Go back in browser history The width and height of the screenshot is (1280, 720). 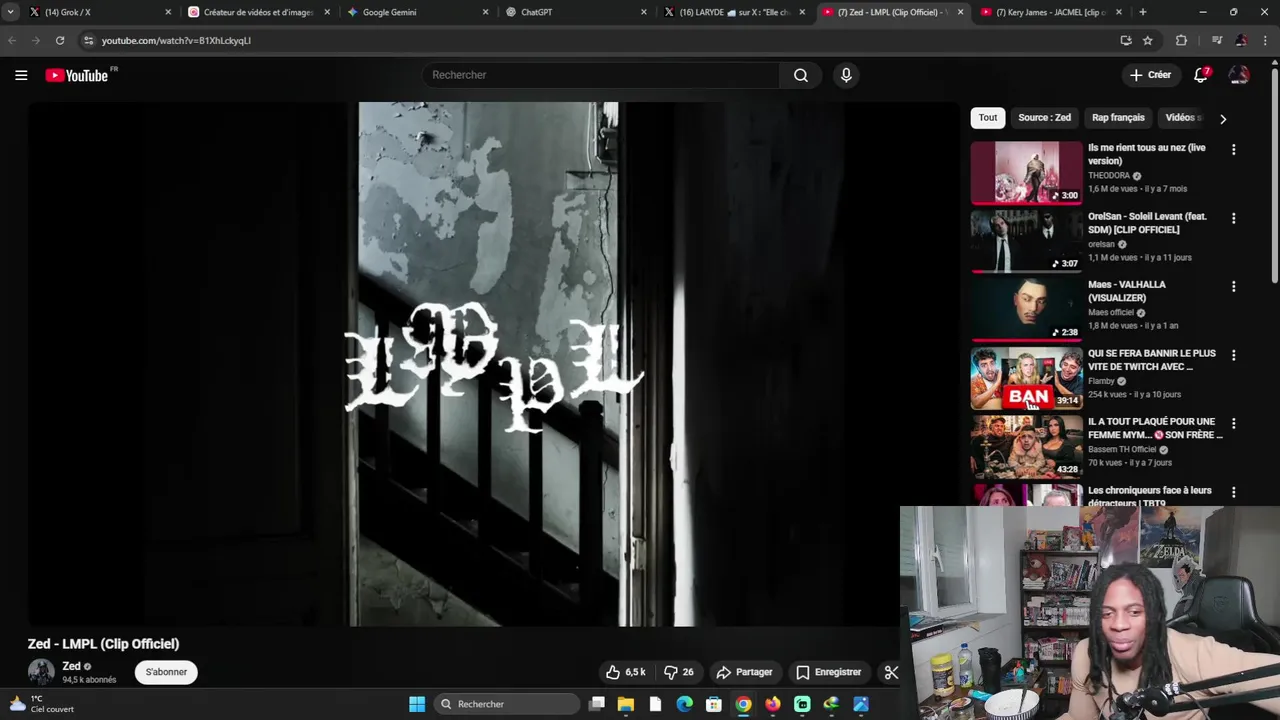tap(12, 40)
